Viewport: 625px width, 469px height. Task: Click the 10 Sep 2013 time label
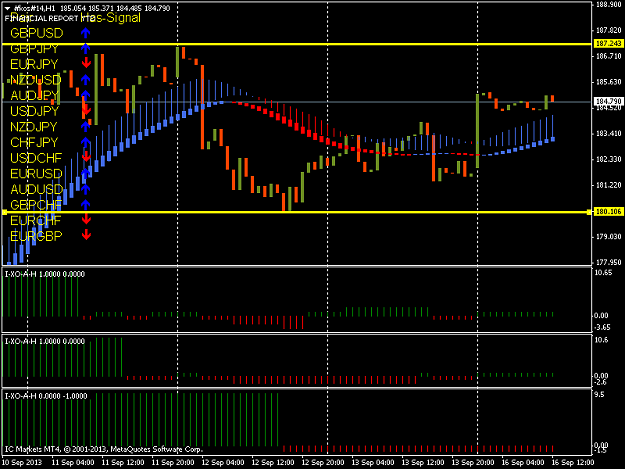tap(22, 462)
